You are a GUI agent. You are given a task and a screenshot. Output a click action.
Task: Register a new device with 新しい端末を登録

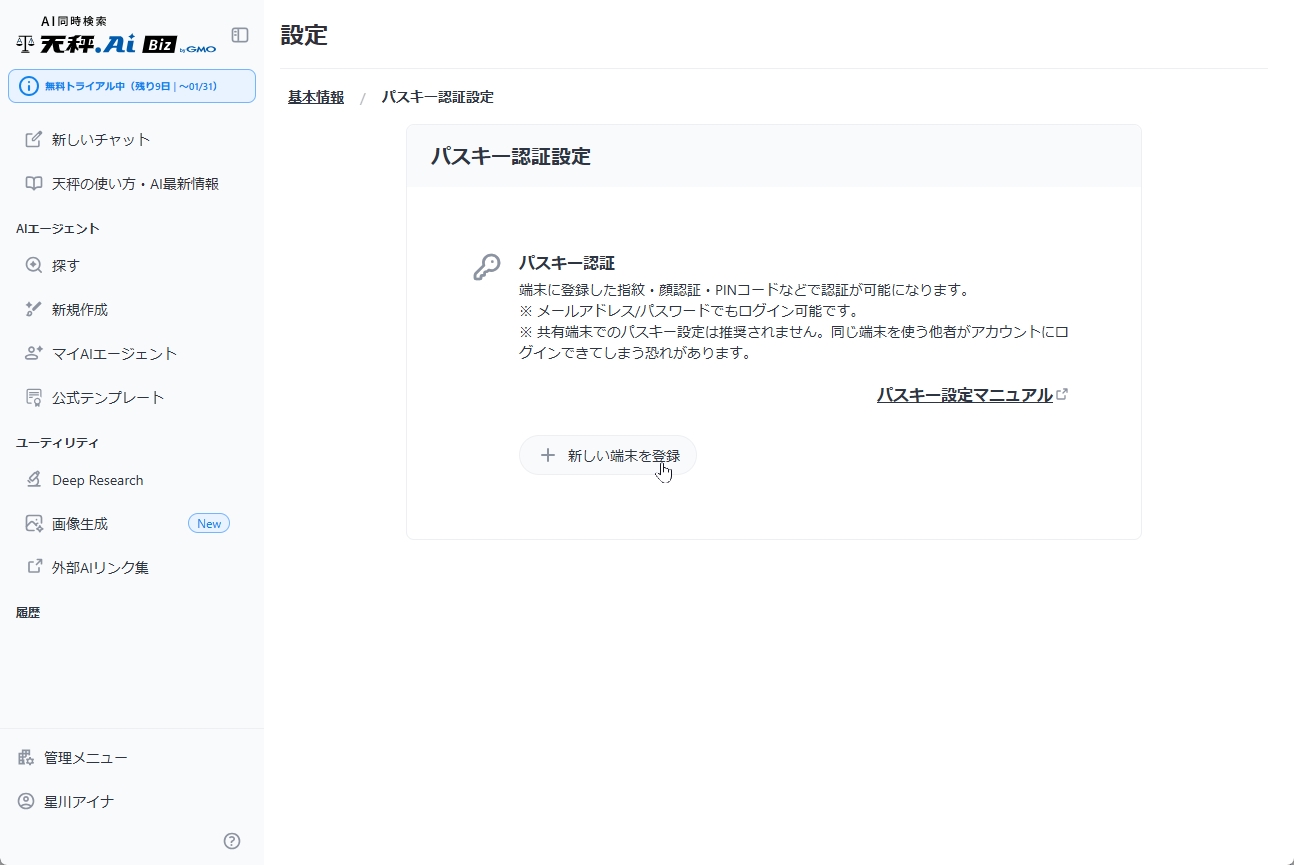[608, 455]
